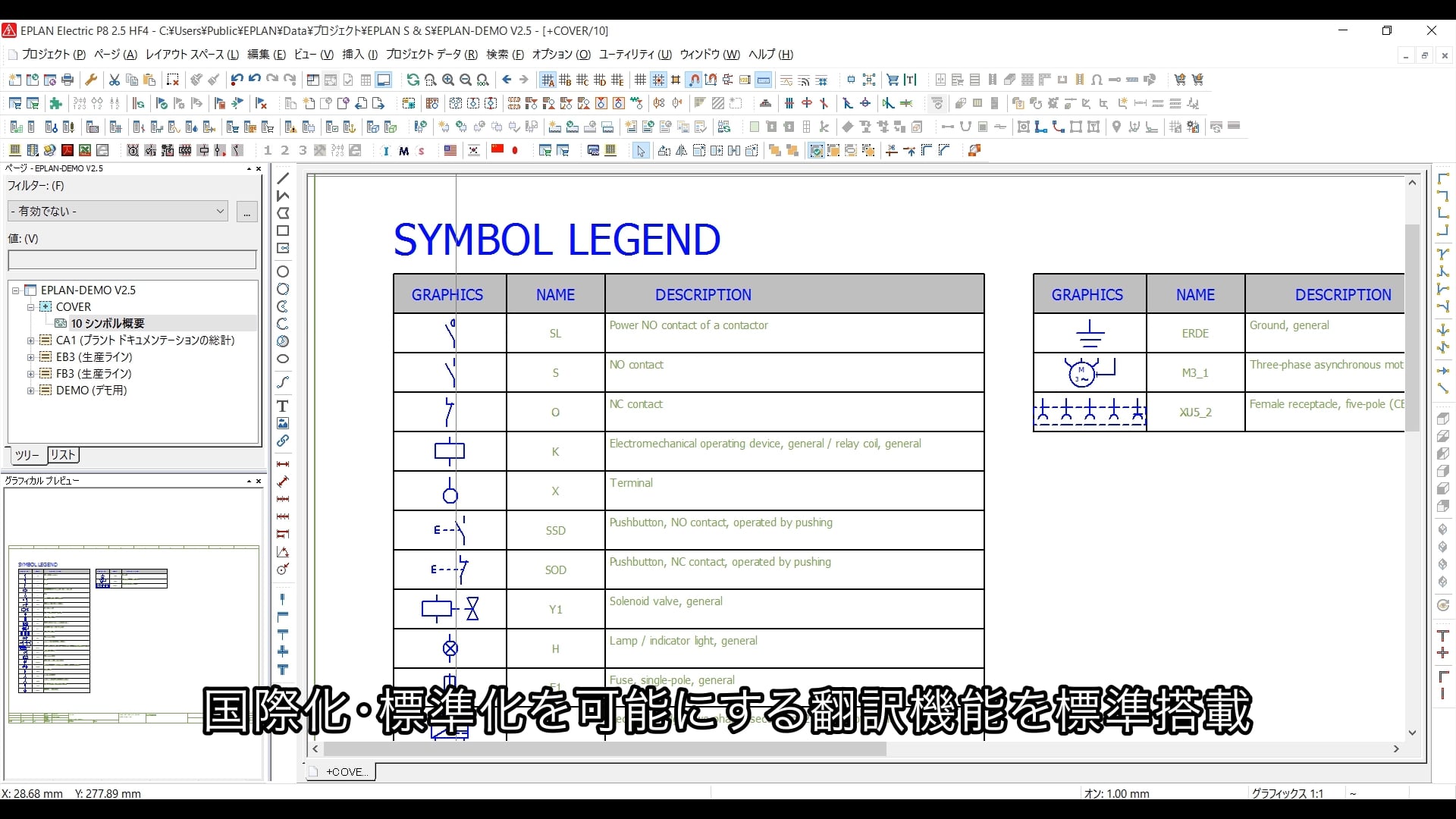Click the Zoom in magnifier icon
This screenshot has height=819, width=1456.
(448, 80)
